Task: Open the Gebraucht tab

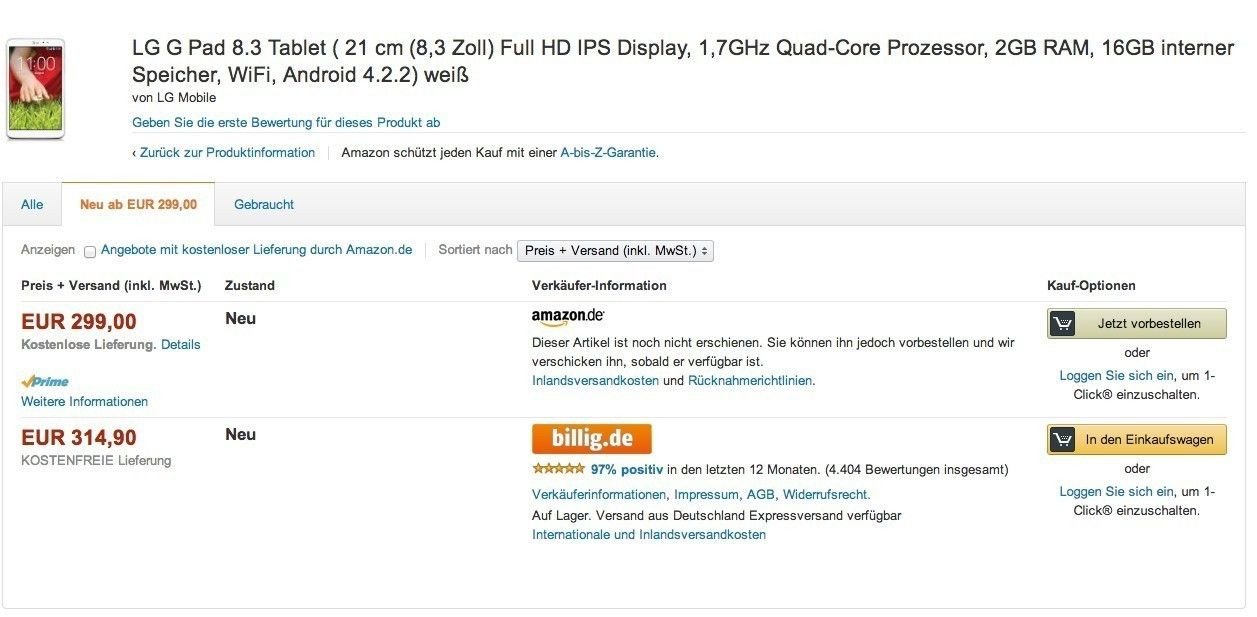Action: point(264,205)
